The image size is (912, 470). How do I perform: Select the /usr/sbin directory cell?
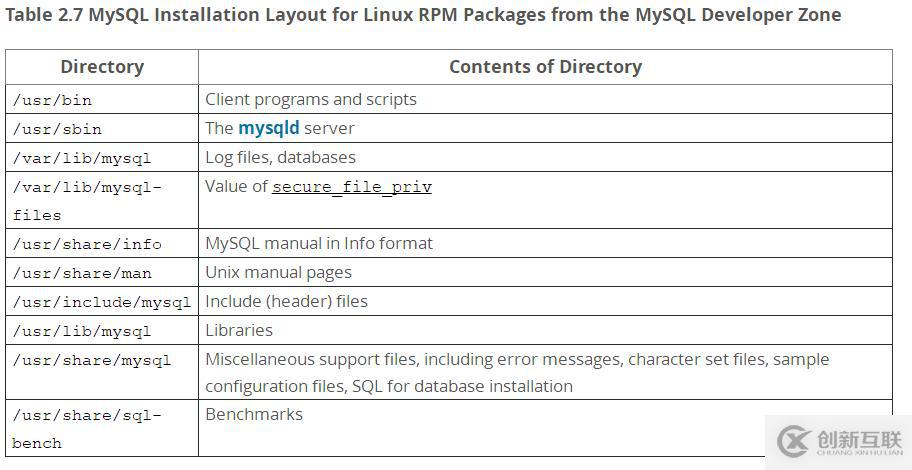click(57, 129)
